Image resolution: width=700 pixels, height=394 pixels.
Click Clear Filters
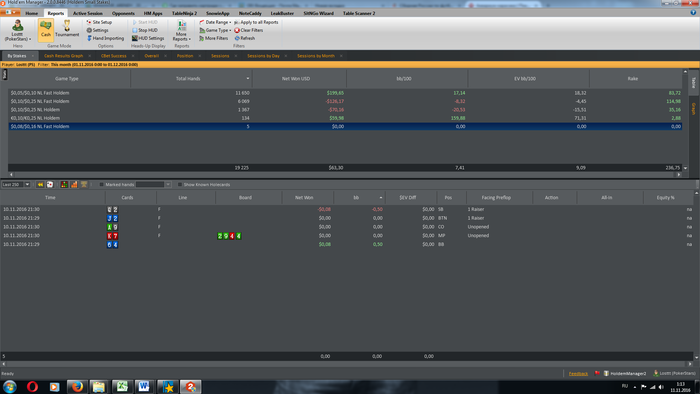[249, 30]
